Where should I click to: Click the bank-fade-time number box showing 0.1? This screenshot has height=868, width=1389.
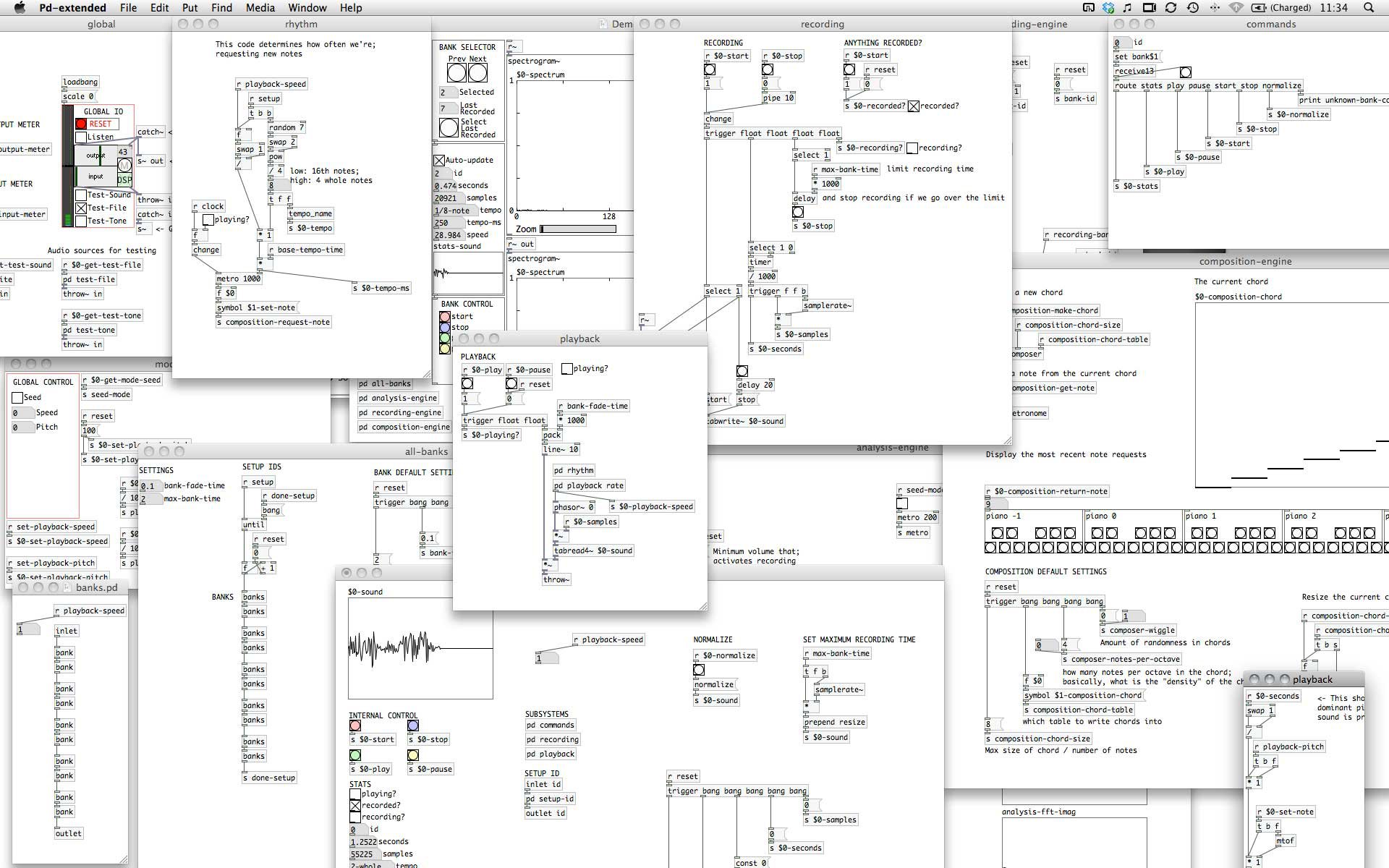pyautogui.click(x=150, y=486)
